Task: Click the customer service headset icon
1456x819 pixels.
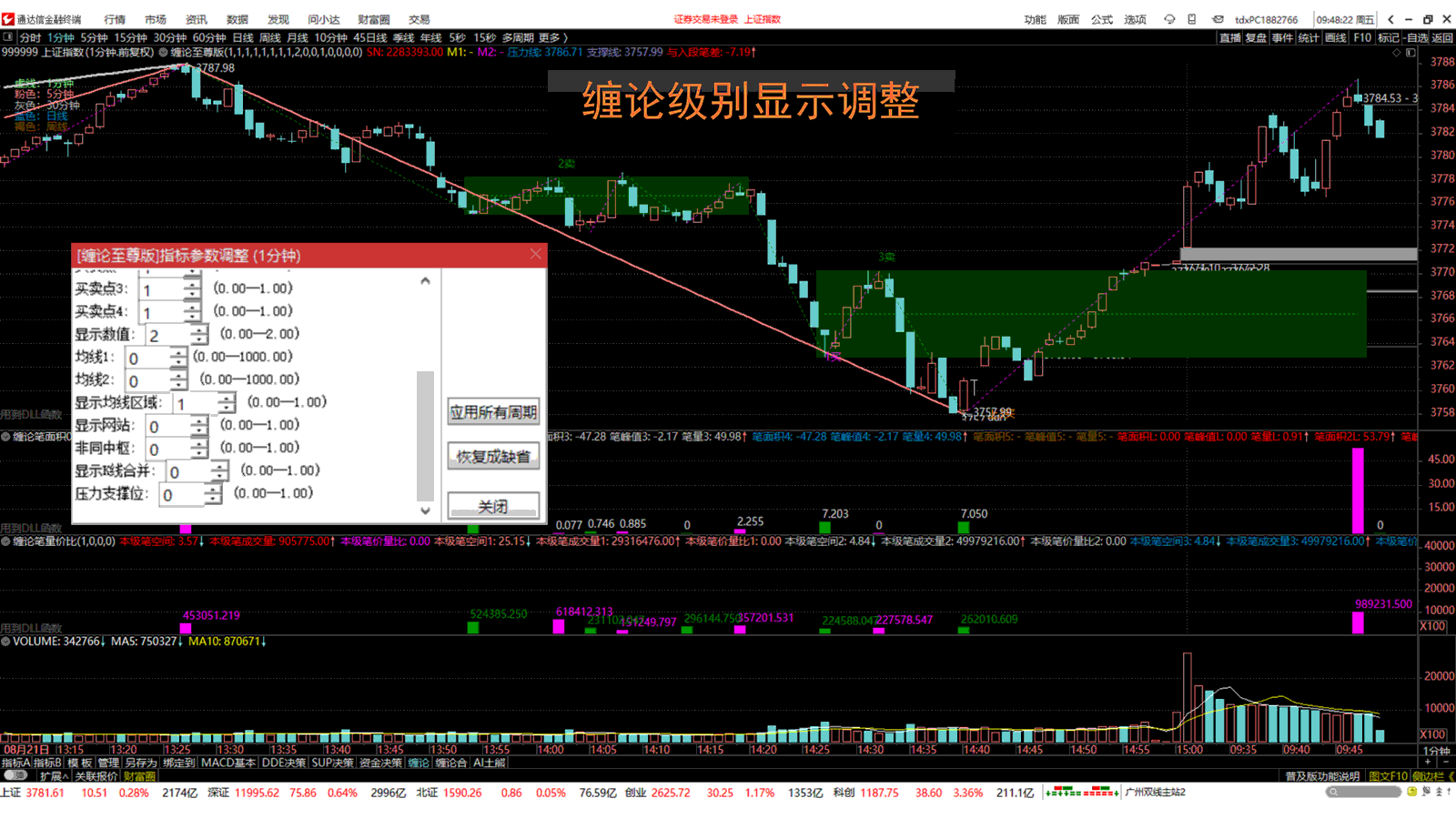Action: [1169, 19]
